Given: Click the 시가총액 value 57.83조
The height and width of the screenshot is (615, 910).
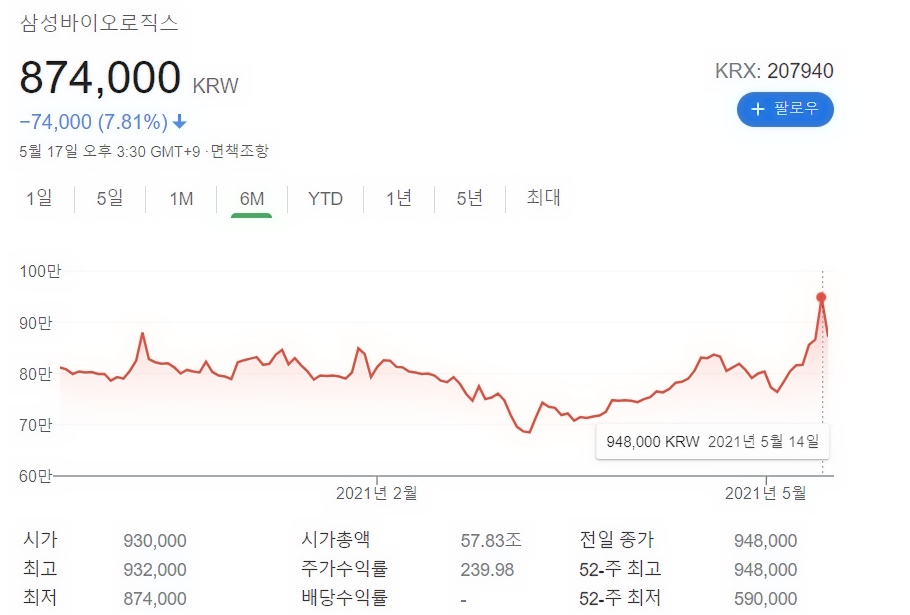Looking at the screenshot, I should coord(491,541).
